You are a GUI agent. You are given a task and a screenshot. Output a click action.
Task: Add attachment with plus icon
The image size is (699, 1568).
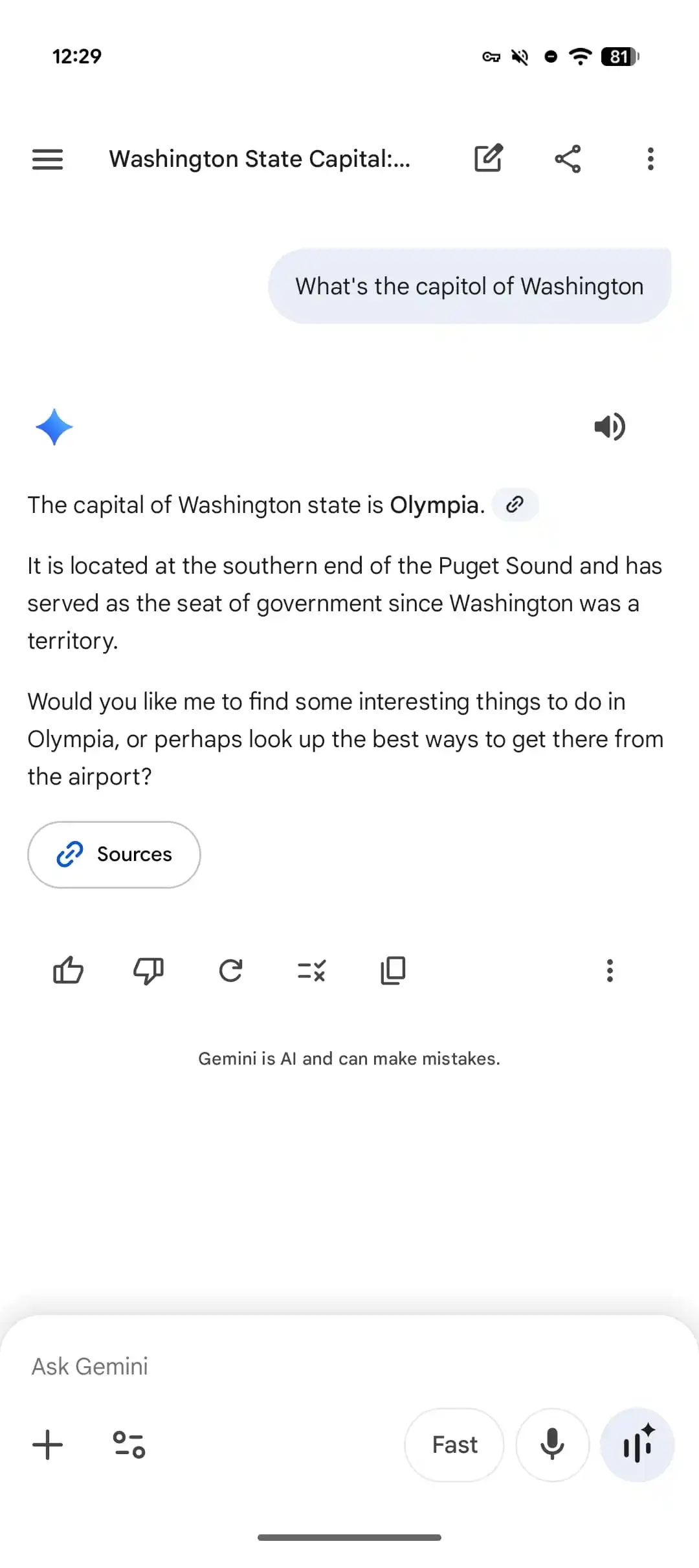tap(48, 1445)
